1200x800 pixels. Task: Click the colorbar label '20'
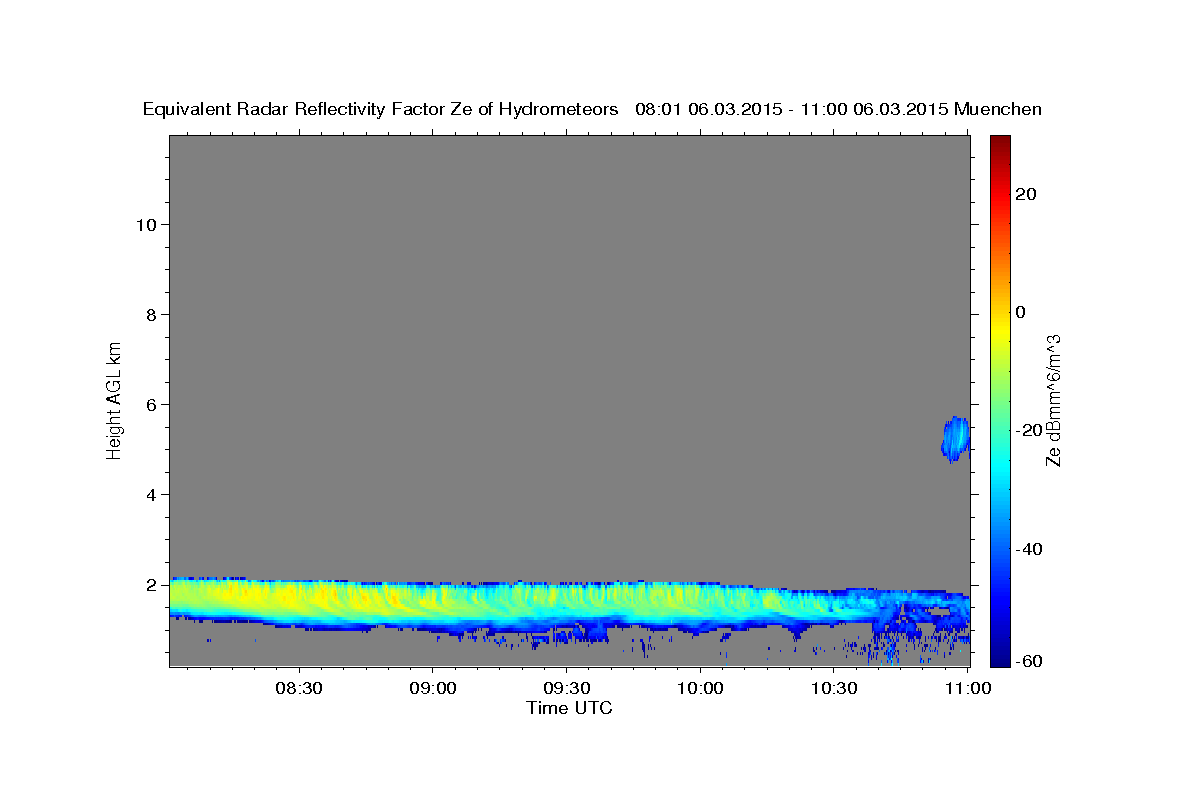pyautogui.click(x=1027, y=194)
